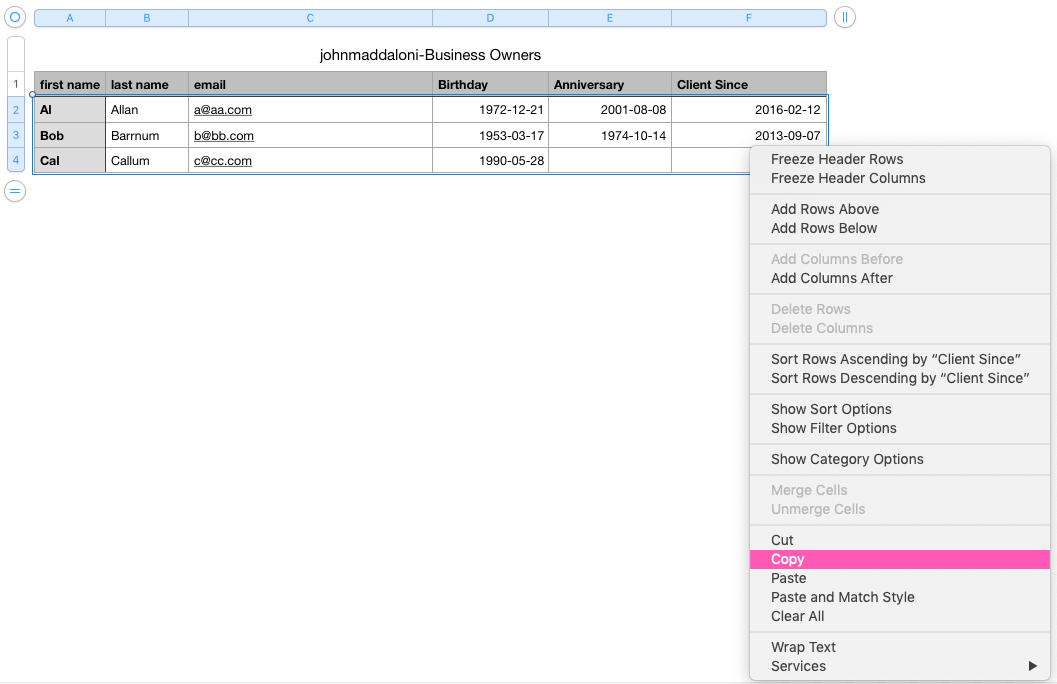The image size is (1057, 684).
Task: Select column D header
Action: tap(490, 18)
